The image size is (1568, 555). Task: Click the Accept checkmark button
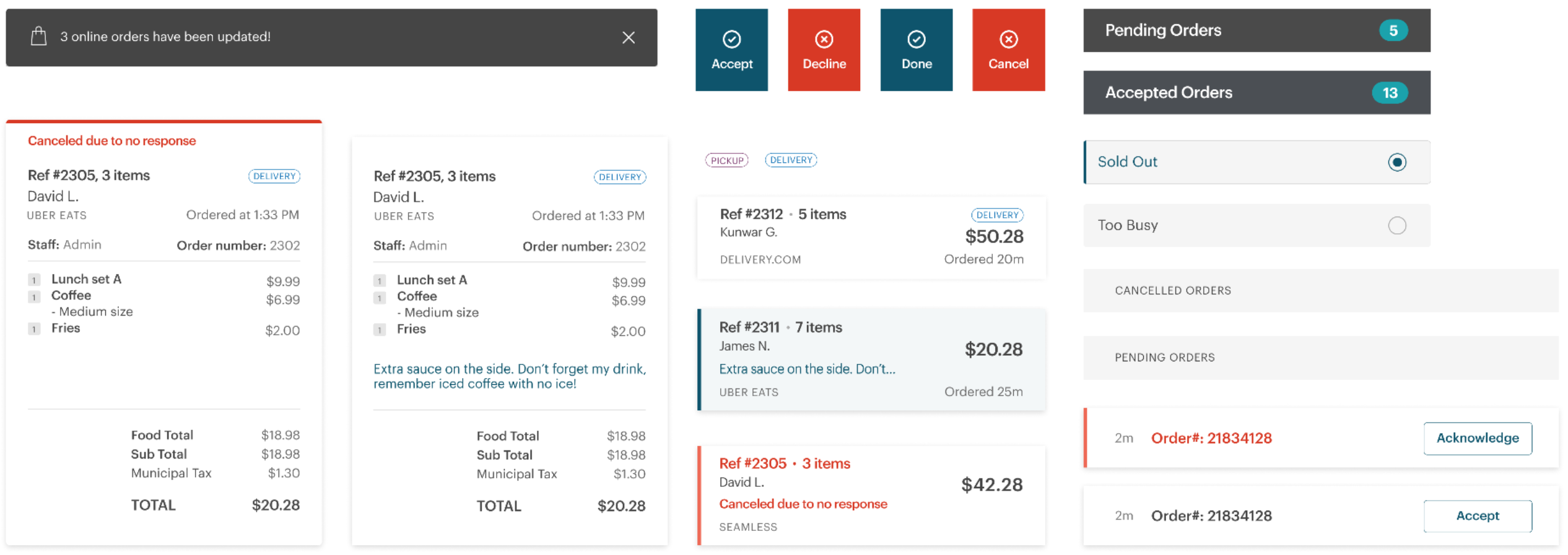(731, 50)
